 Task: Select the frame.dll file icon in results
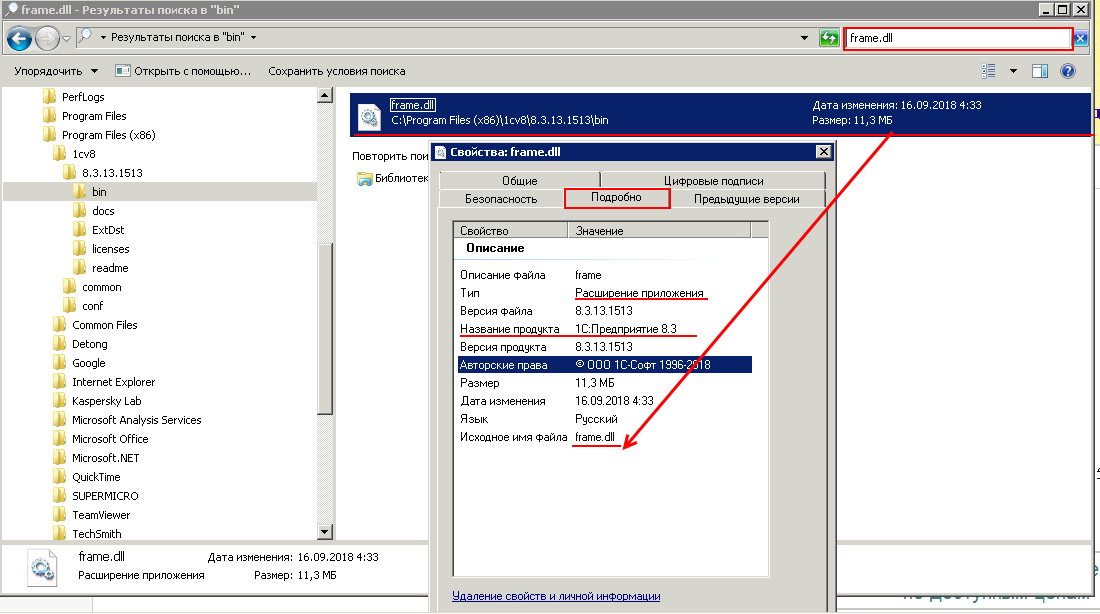pyautogui.click(x=369, y=115)
